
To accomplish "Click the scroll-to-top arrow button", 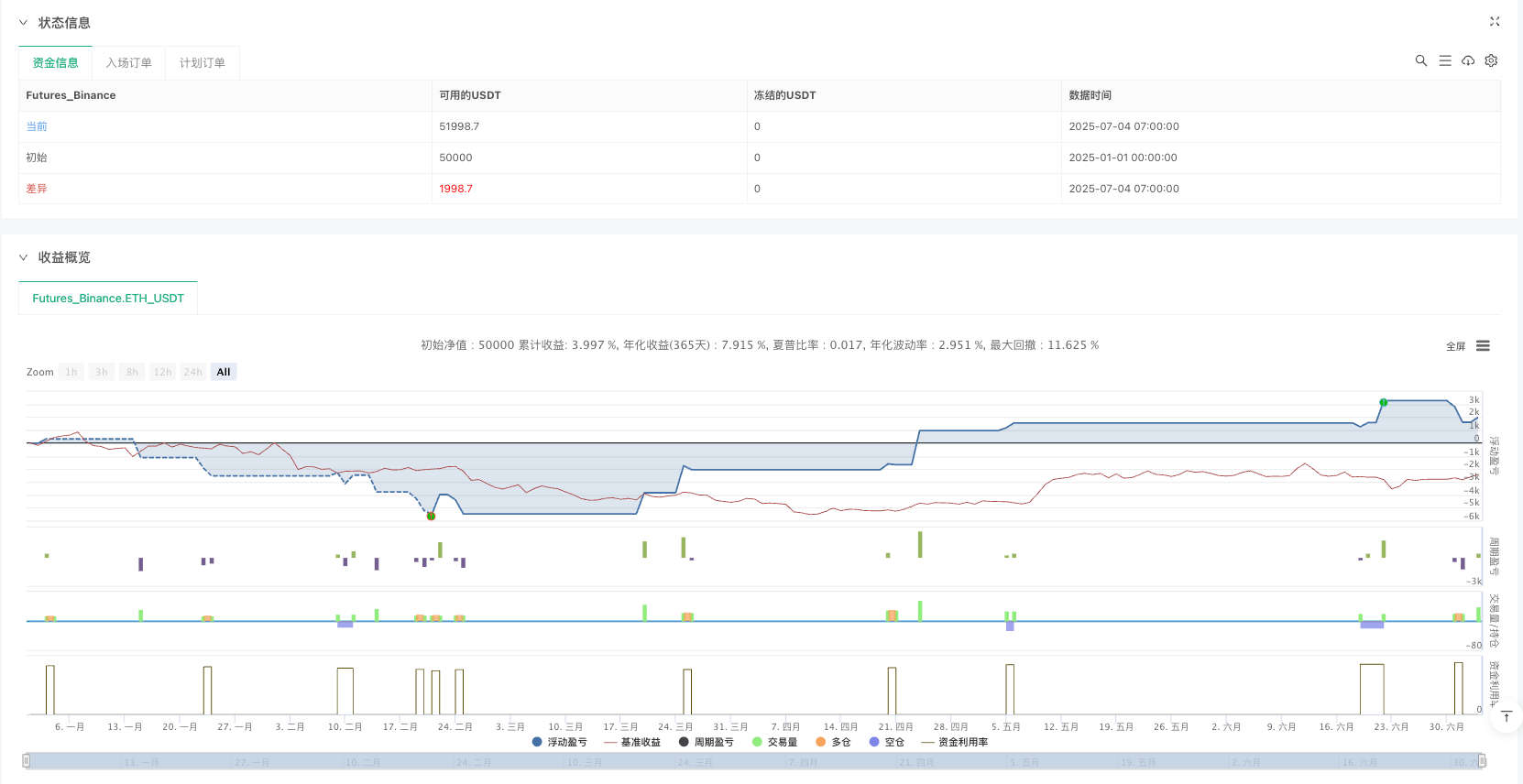I will [1506, 716].
